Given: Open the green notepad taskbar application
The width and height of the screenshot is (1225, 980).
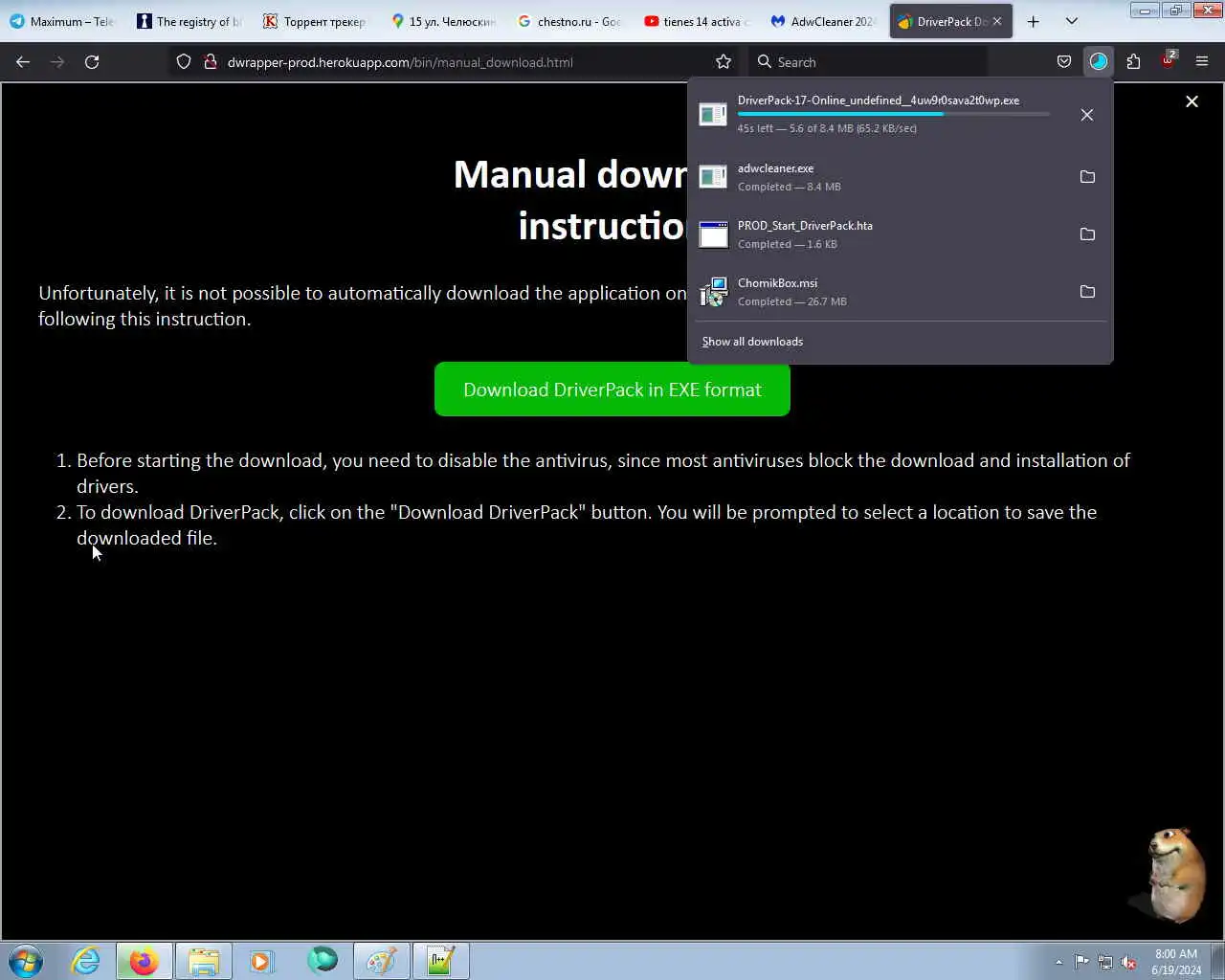Looking at the screenshot, I should [x=441, y=961].
